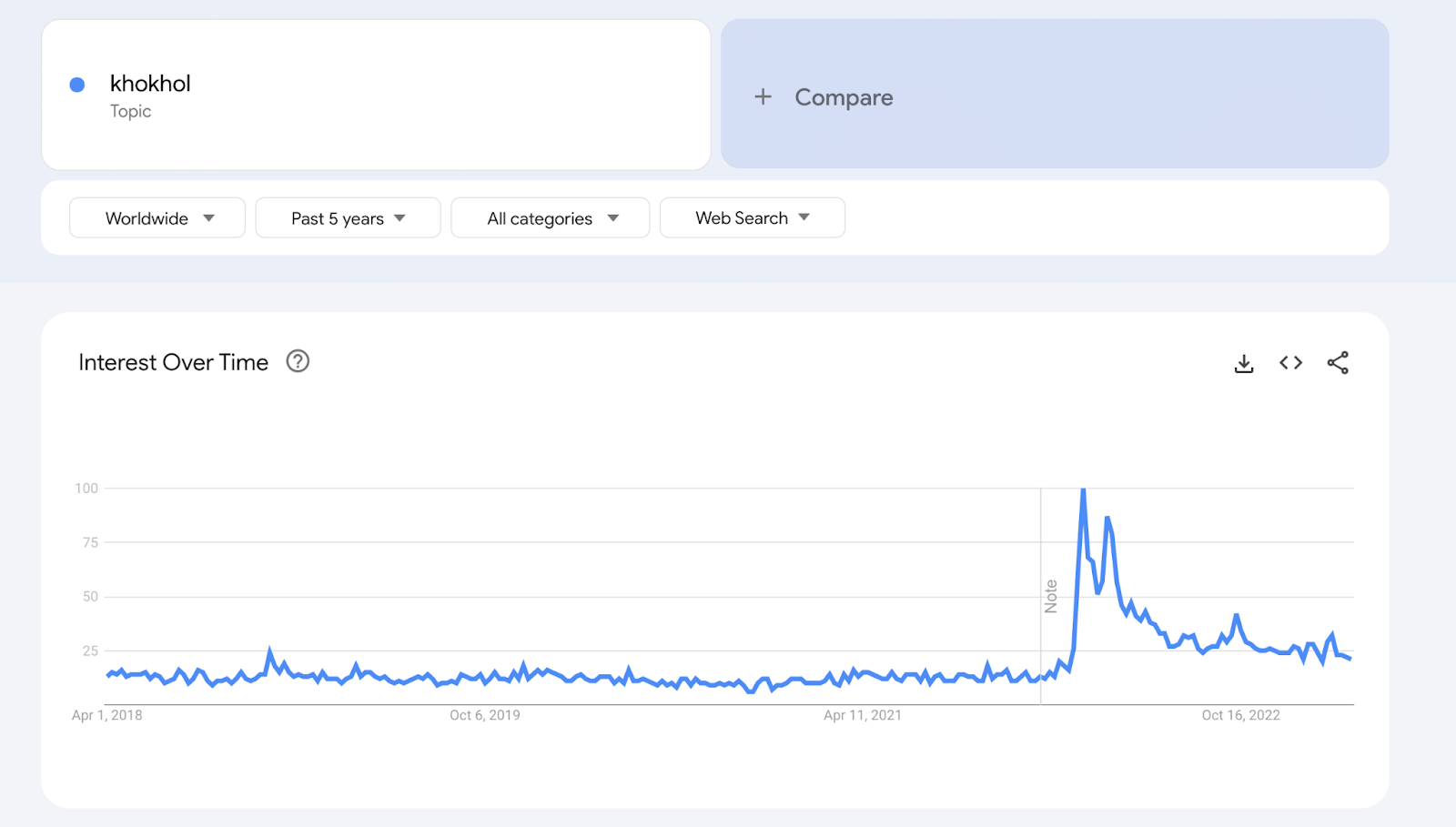Click the Apr 11, 2021 axis label
The height and width of the screenshot is (827, 1456).
coord(863,715)
